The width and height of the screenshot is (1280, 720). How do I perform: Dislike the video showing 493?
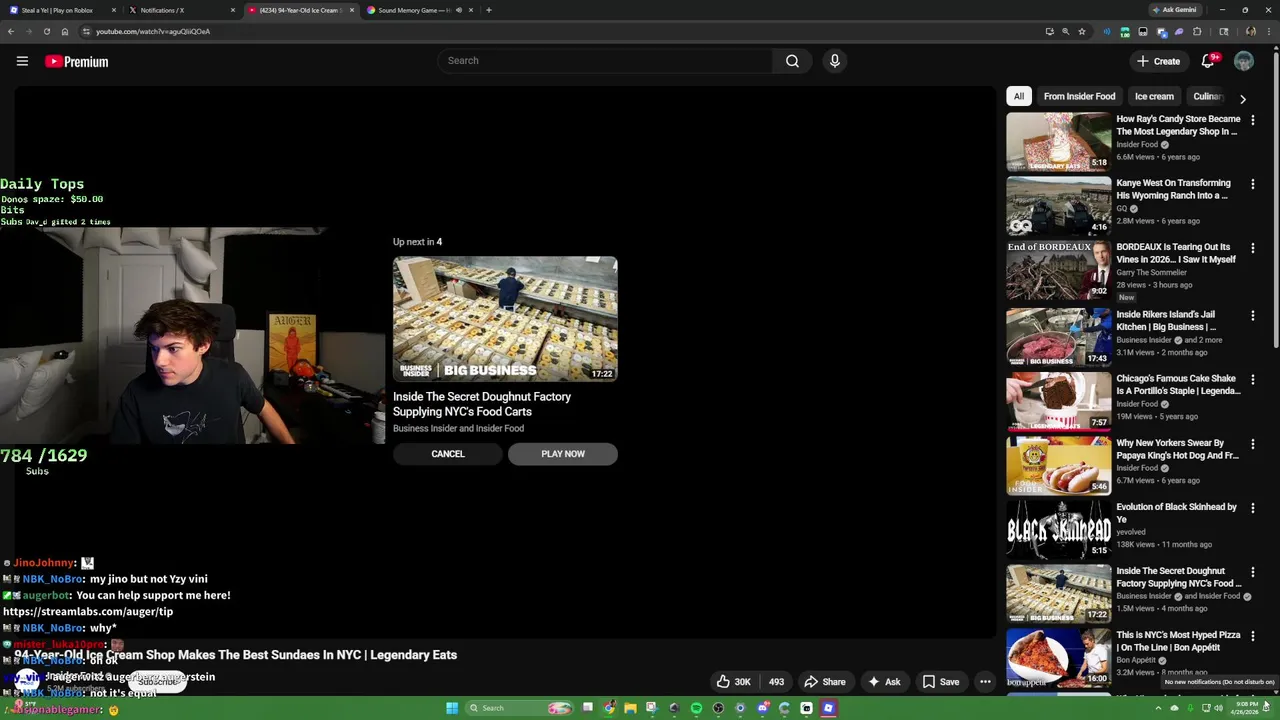(776, 682)
